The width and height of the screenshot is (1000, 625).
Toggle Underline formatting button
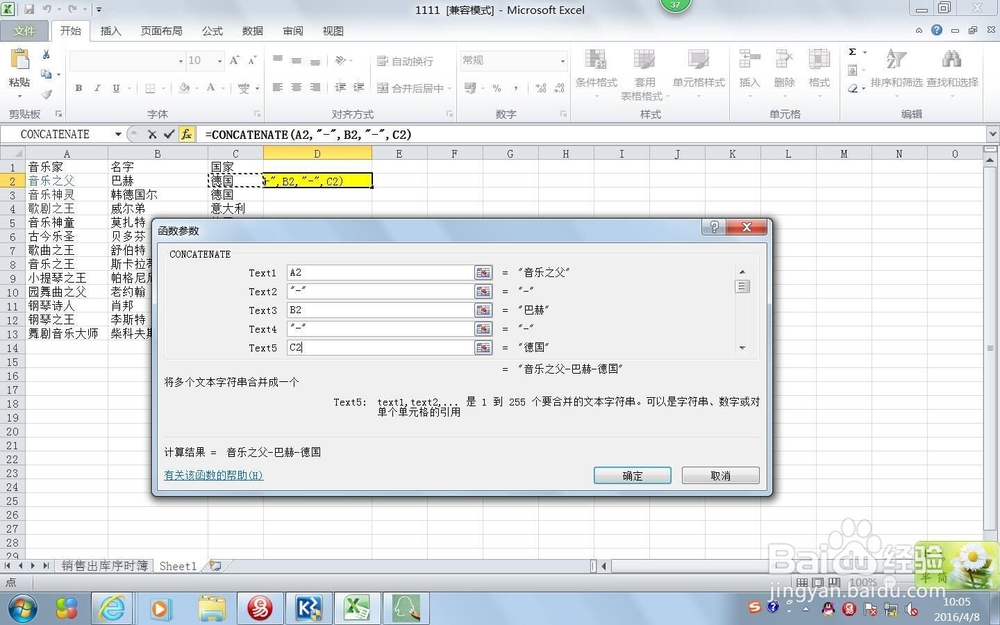click(116, 88)
